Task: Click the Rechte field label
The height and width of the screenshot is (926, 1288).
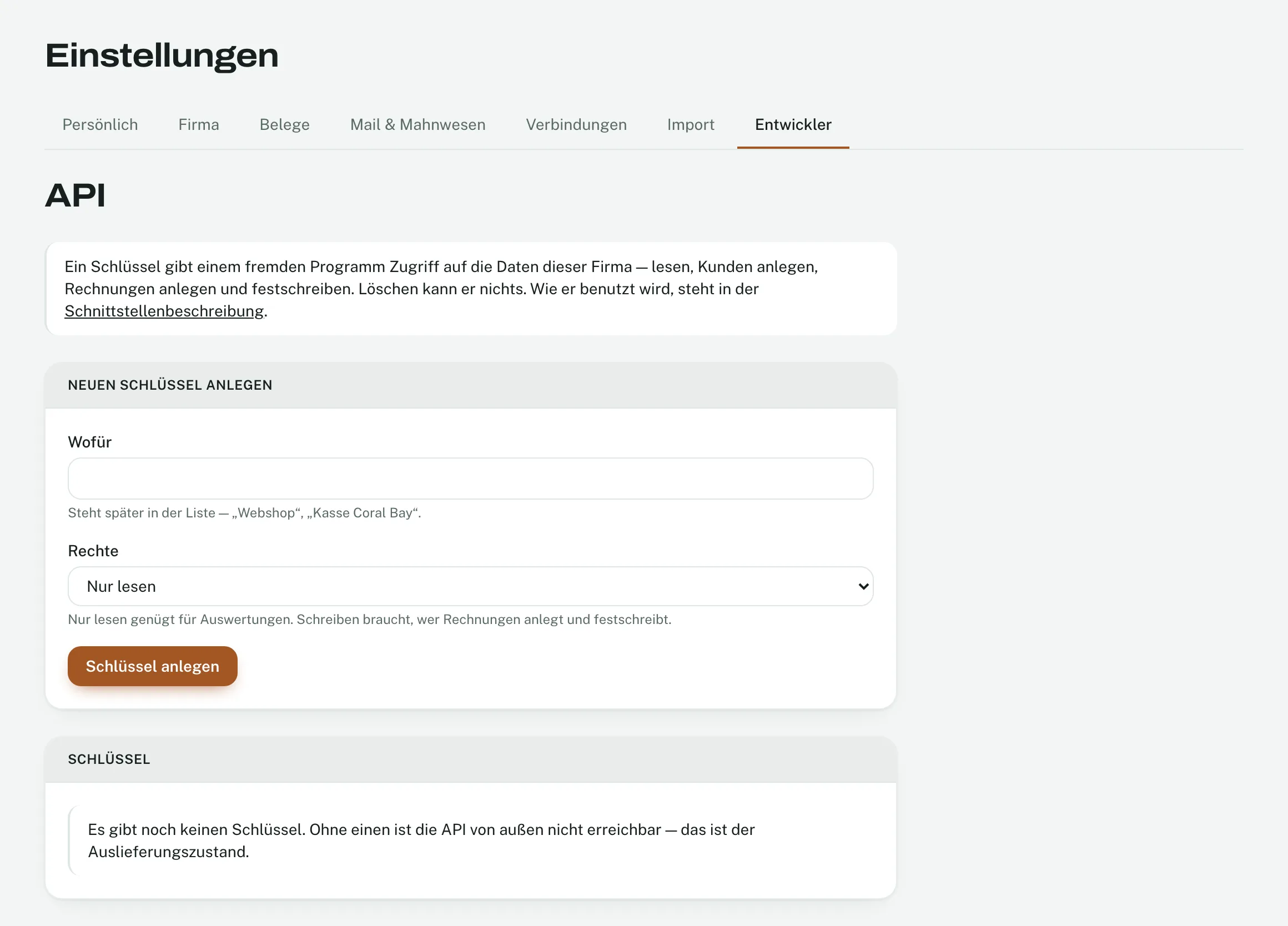Action: point(93,551)
